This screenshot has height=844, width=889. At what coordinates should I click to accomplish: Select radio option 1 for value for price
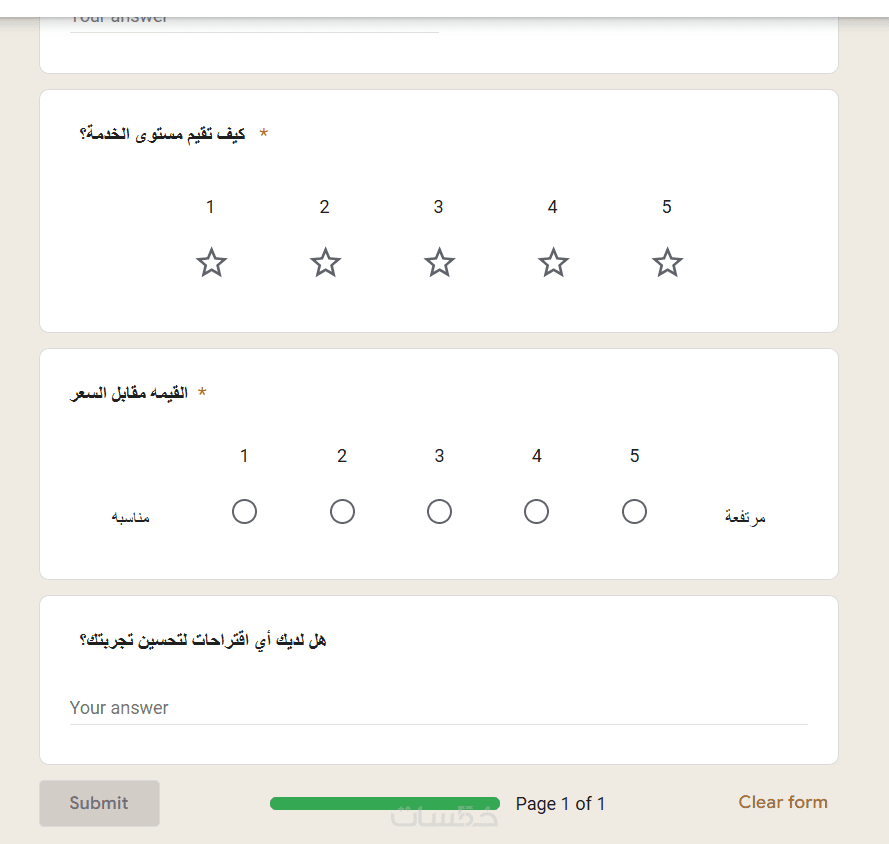pos(244,512)
